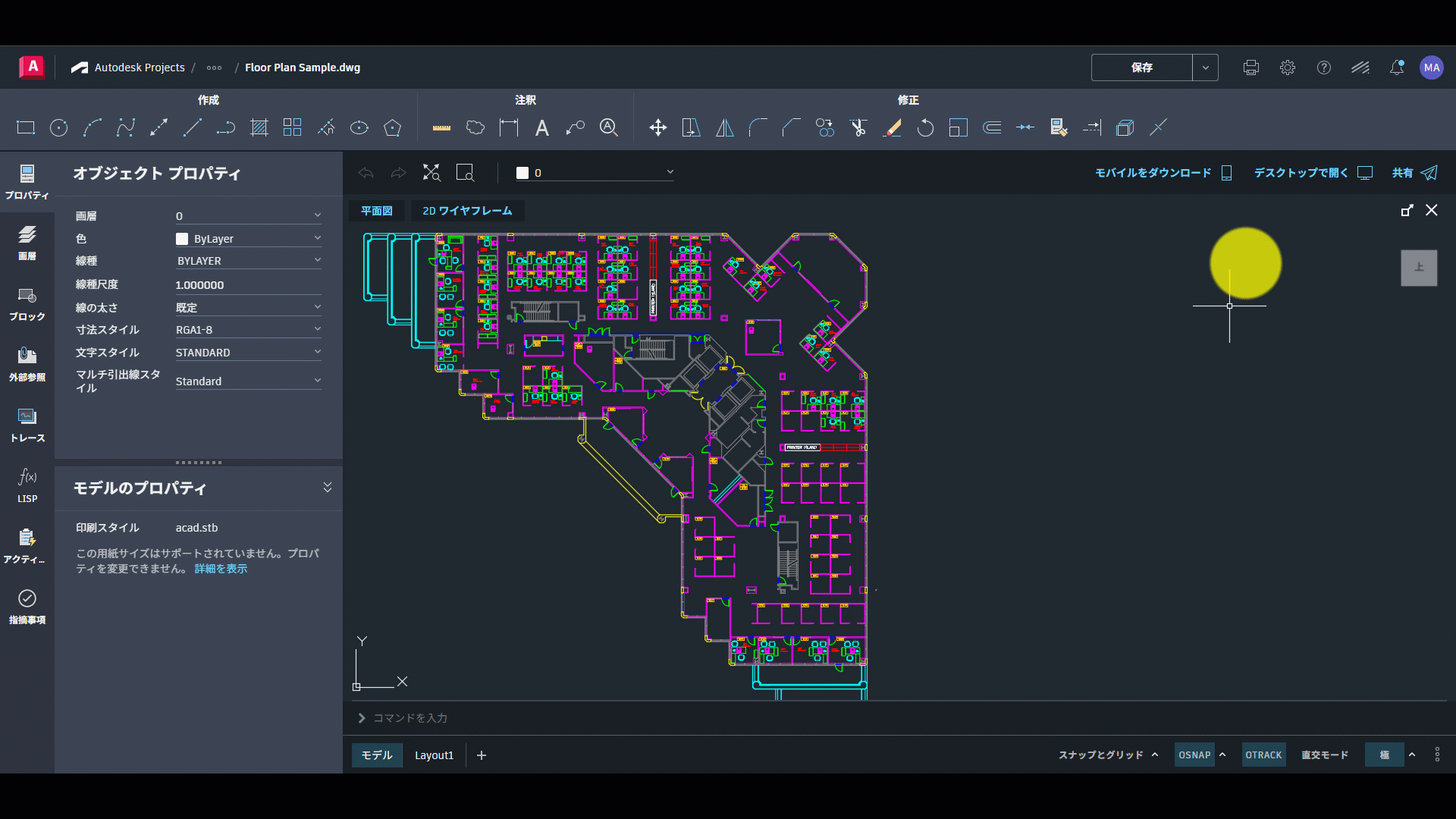Toggle OSNAP mode
Image resolution: width=1456 pixels, height=819 pixels.
click(1194, 755)
